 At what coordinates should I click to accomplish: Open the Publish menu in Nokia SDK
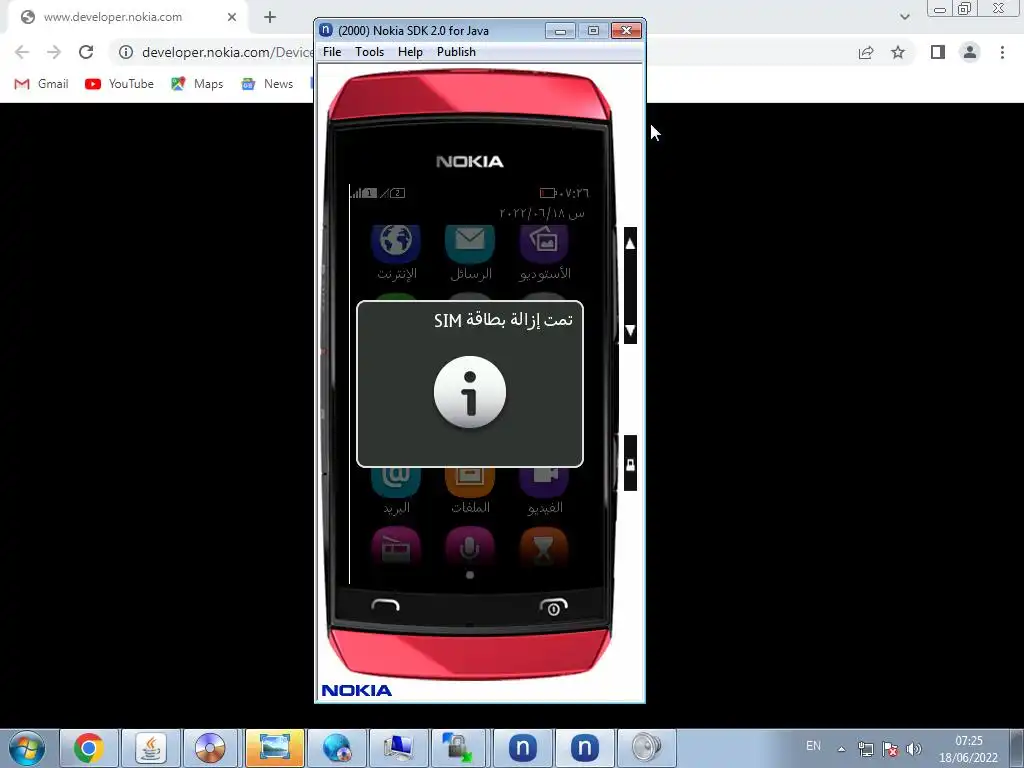click(456, 52)
